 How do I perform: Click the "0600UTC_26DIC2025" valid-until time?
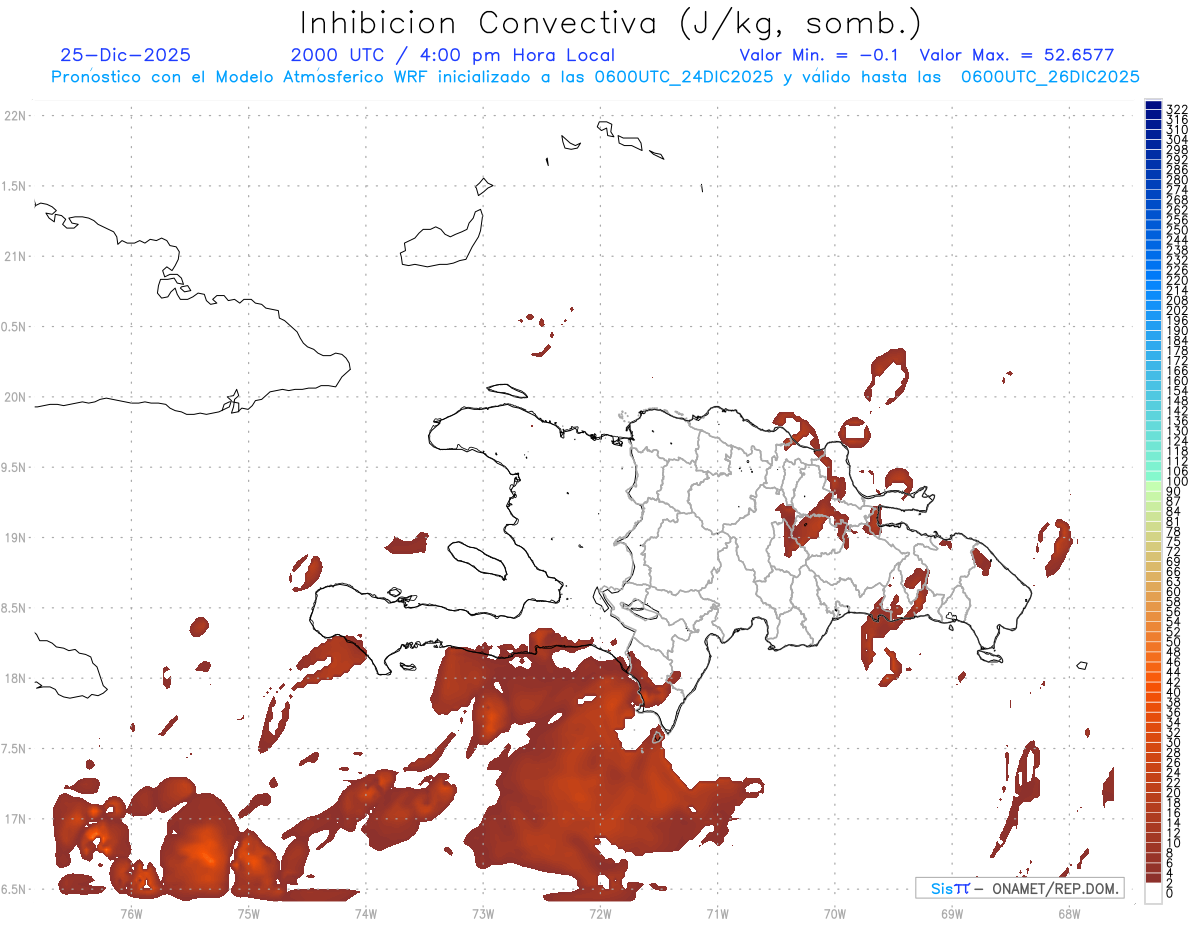coord(1049,77)
